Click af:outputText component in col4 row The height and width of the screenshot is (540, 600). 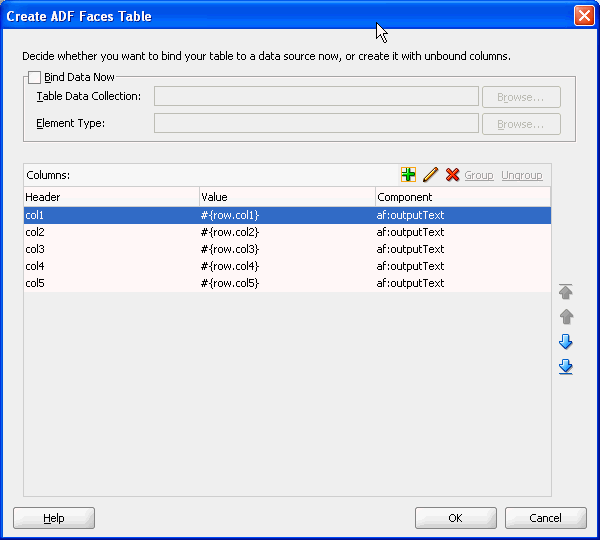coord(463,266)
